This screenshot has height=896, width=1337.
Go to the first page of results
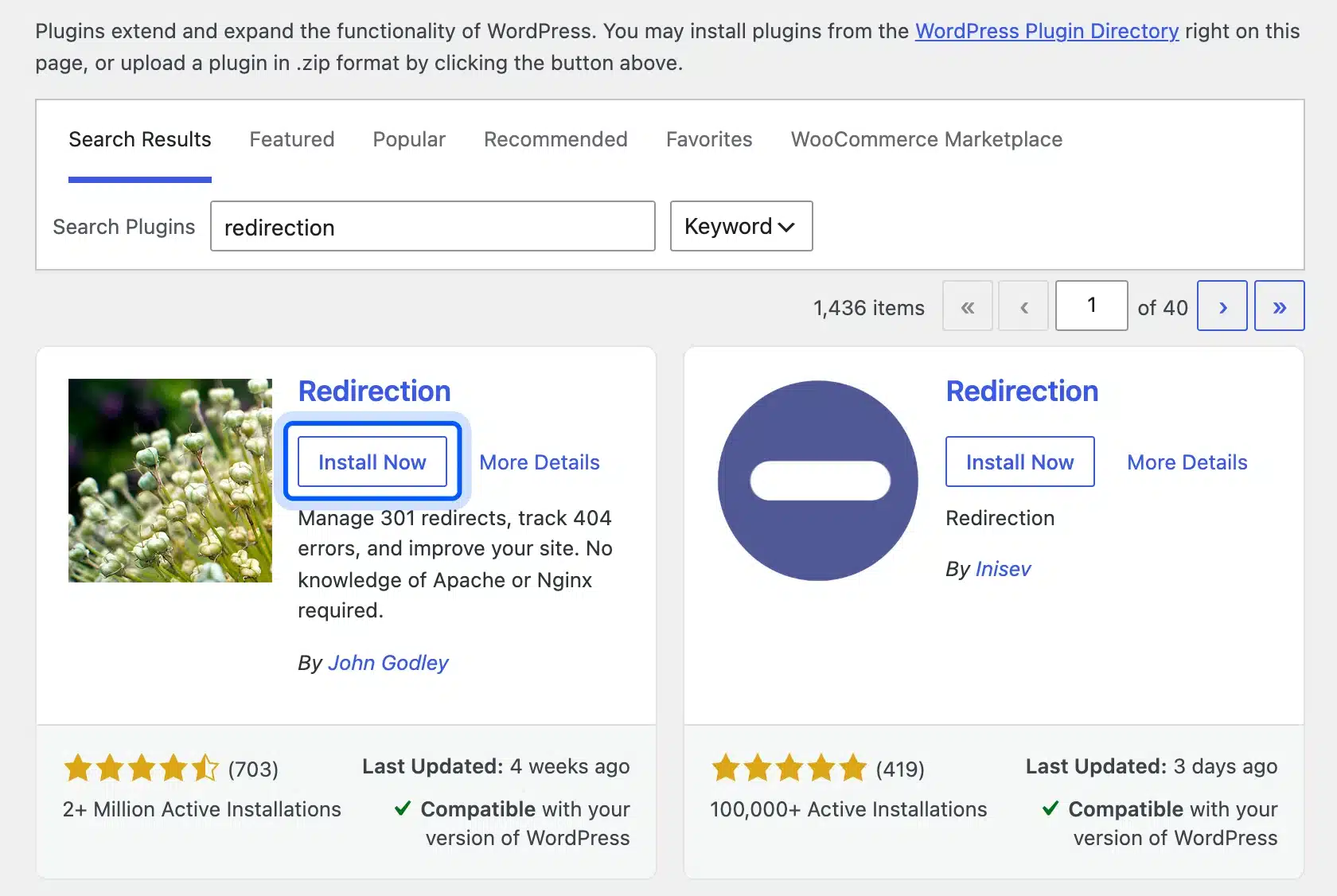coord(968,306)
